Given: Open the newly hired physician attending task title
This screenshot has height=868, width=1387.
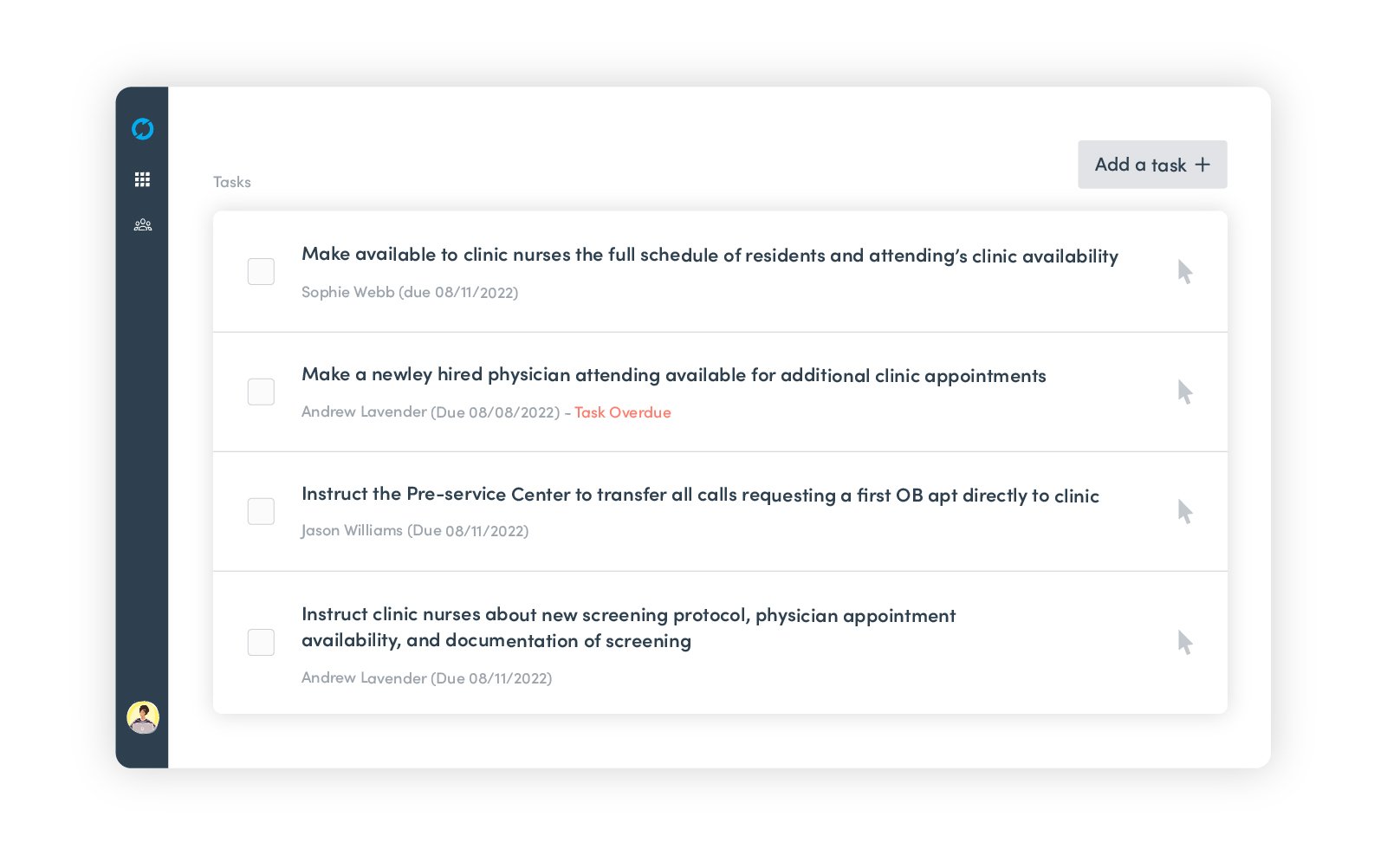Looking at the screenshot, I should (x=673, y=375).
